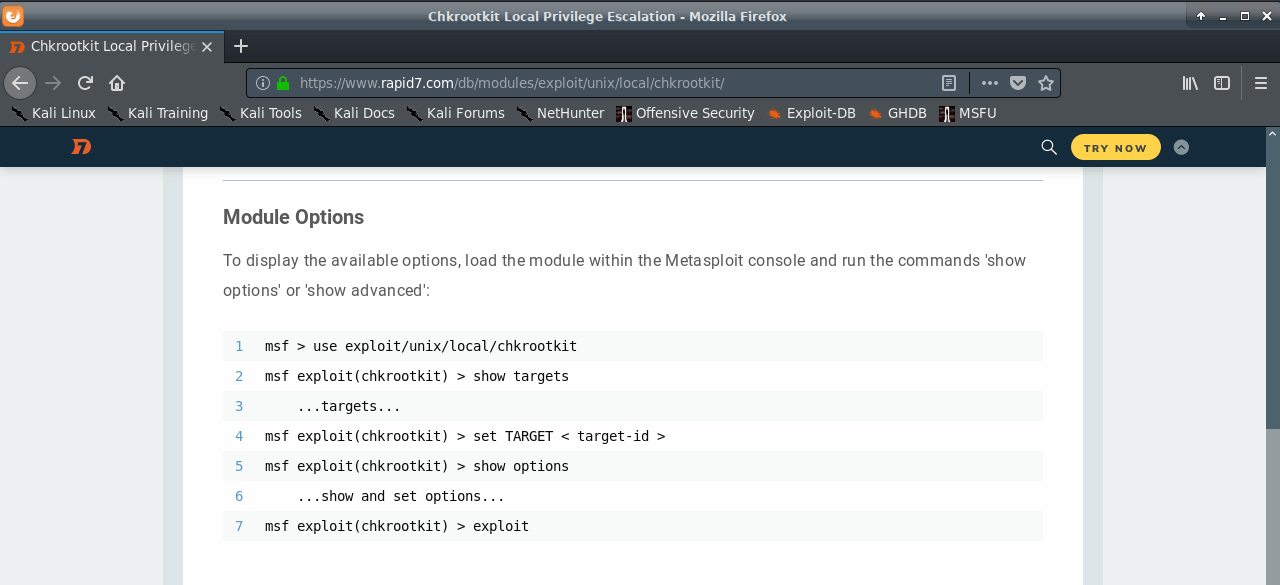
Task: Open the Library icon
Action: point(1190,83)
